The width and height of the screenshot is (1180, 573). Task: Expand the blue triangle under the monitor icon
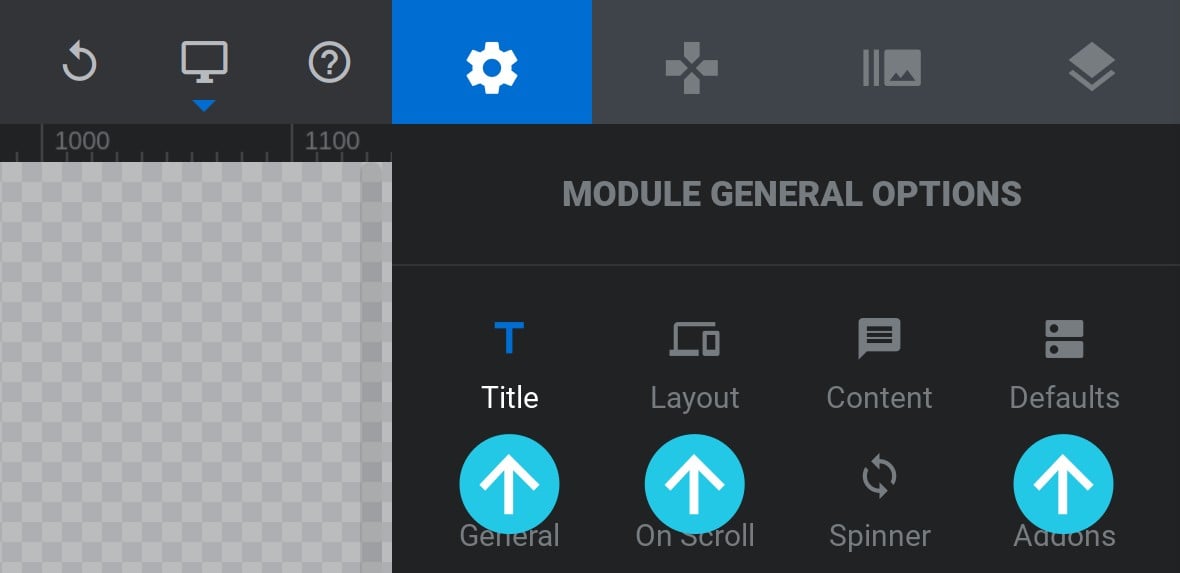(x=204, y=105)
